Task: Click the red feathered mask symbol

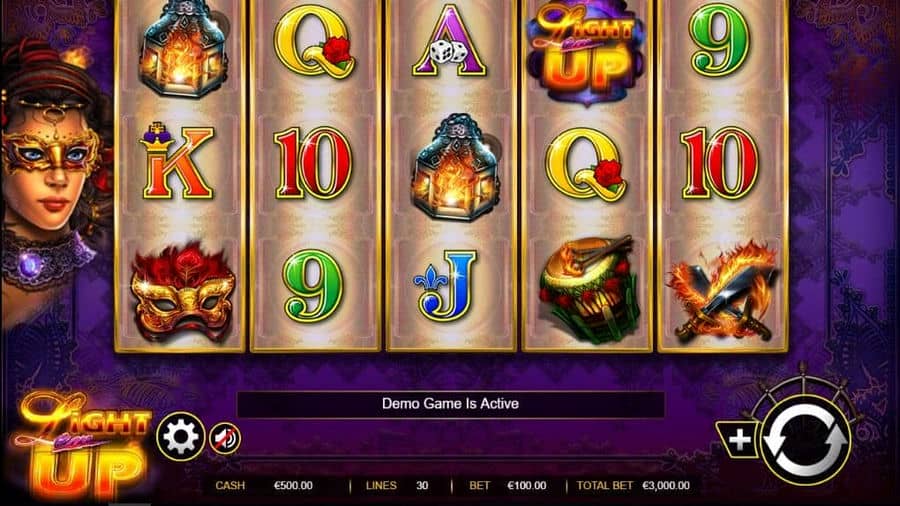Action: [183, 293]
